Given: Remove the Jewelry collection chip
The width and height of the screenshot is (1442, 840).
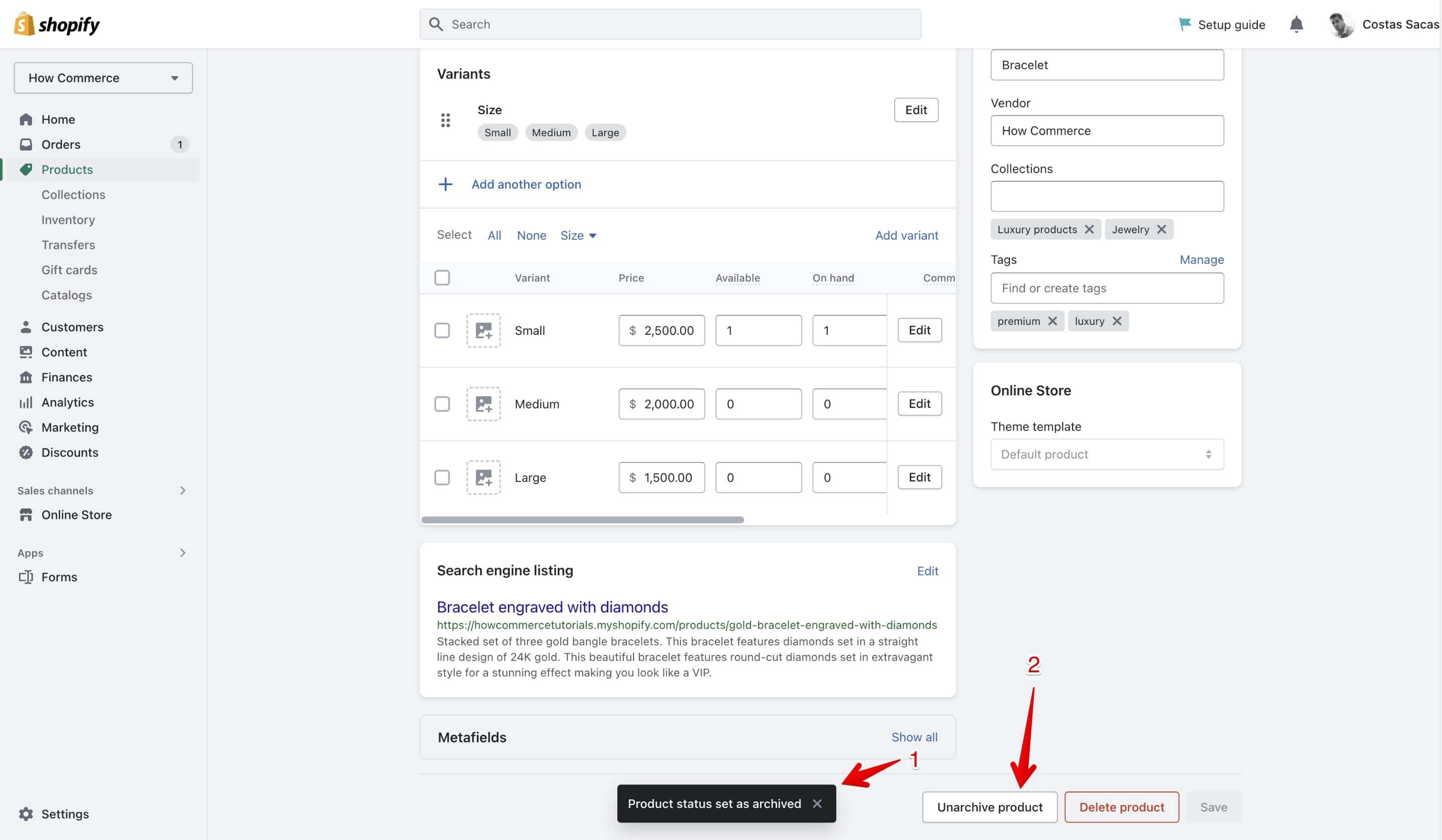Looking at the screenshot, I should click(x=1161, y=229).
